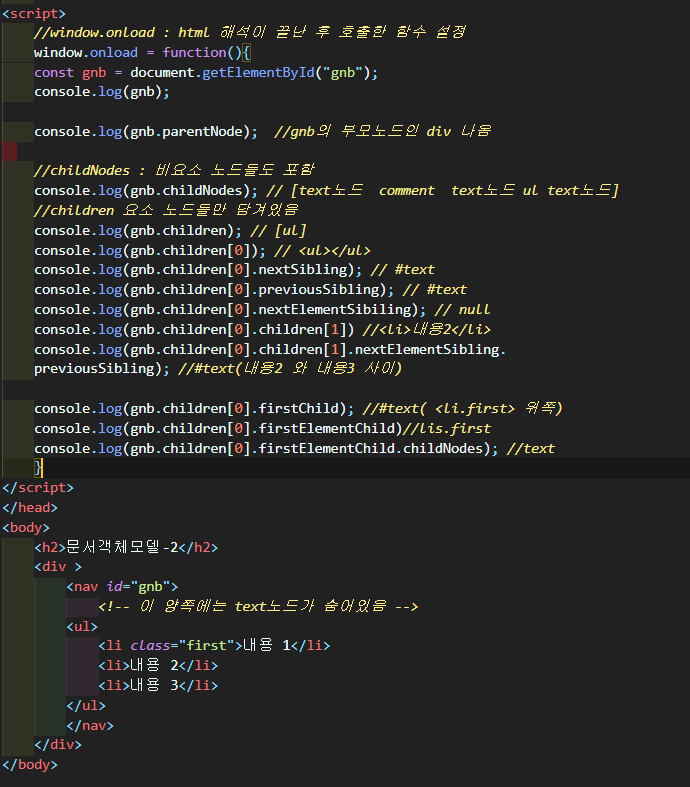The width and height of the screenshot is (690, 787).
Task: Click the closing </ul> tag
Action: [x=86, y=706]
